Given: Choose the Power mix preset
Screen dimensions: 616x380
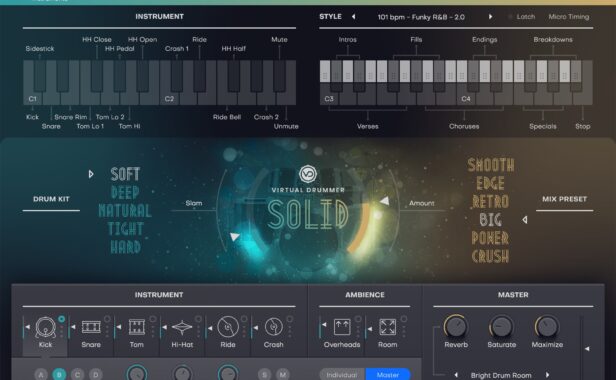Looking at the screenshot, I should point(491,238).
